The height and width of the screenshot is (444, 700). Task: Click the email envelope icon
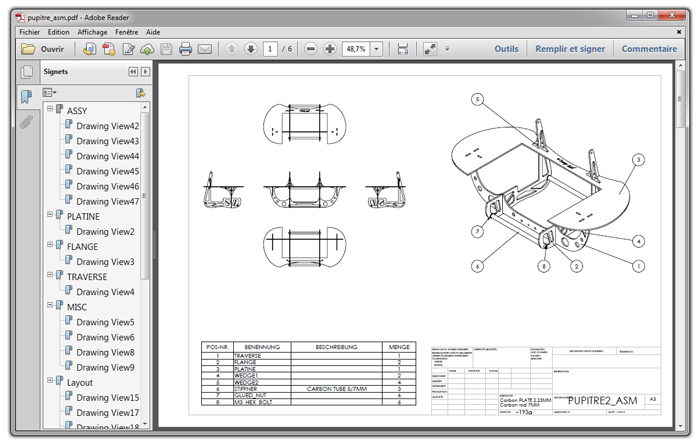click(x=205, y=49)
